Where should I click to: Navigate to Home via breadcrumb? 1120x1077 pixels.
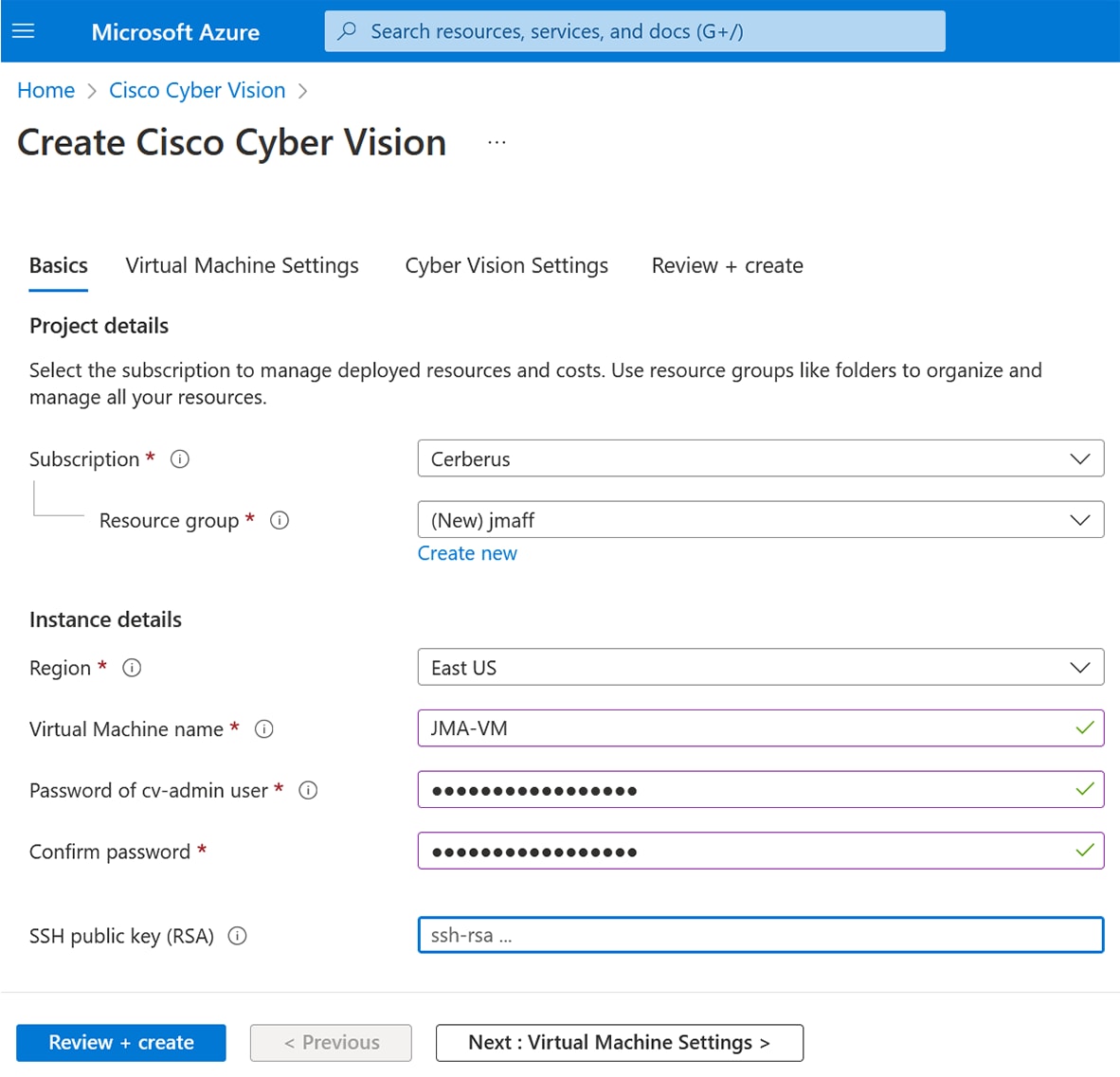click(45, 90)
